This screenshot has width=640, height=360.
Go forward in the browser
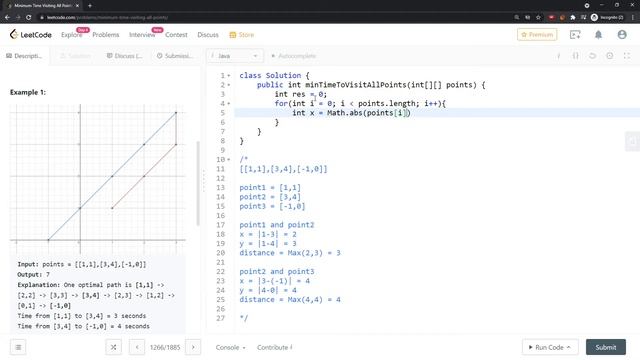[x=18, y=18]
